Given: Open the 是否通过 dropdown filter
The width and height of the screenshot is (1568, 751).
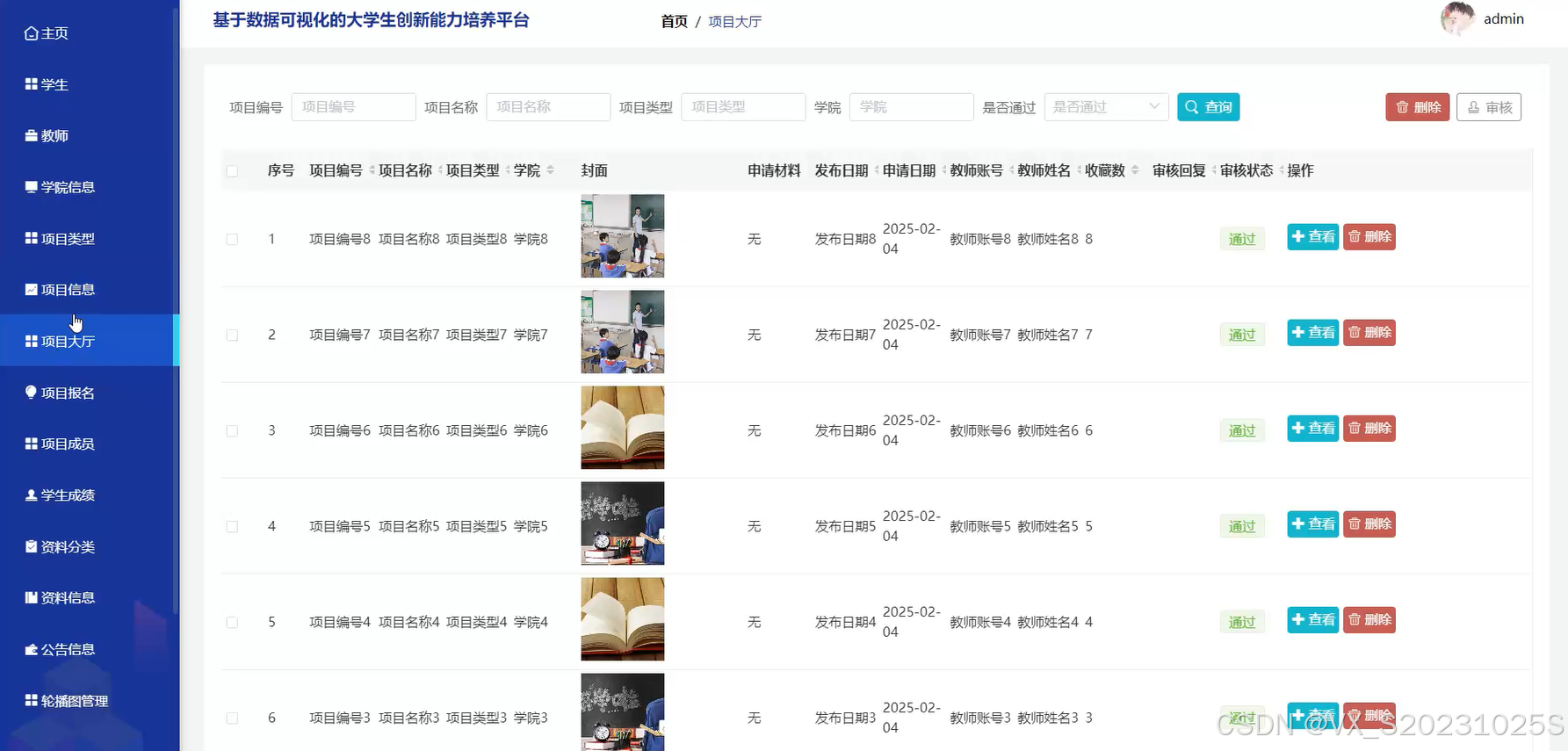Looking at the screenshot, I should pos(1106,107).
